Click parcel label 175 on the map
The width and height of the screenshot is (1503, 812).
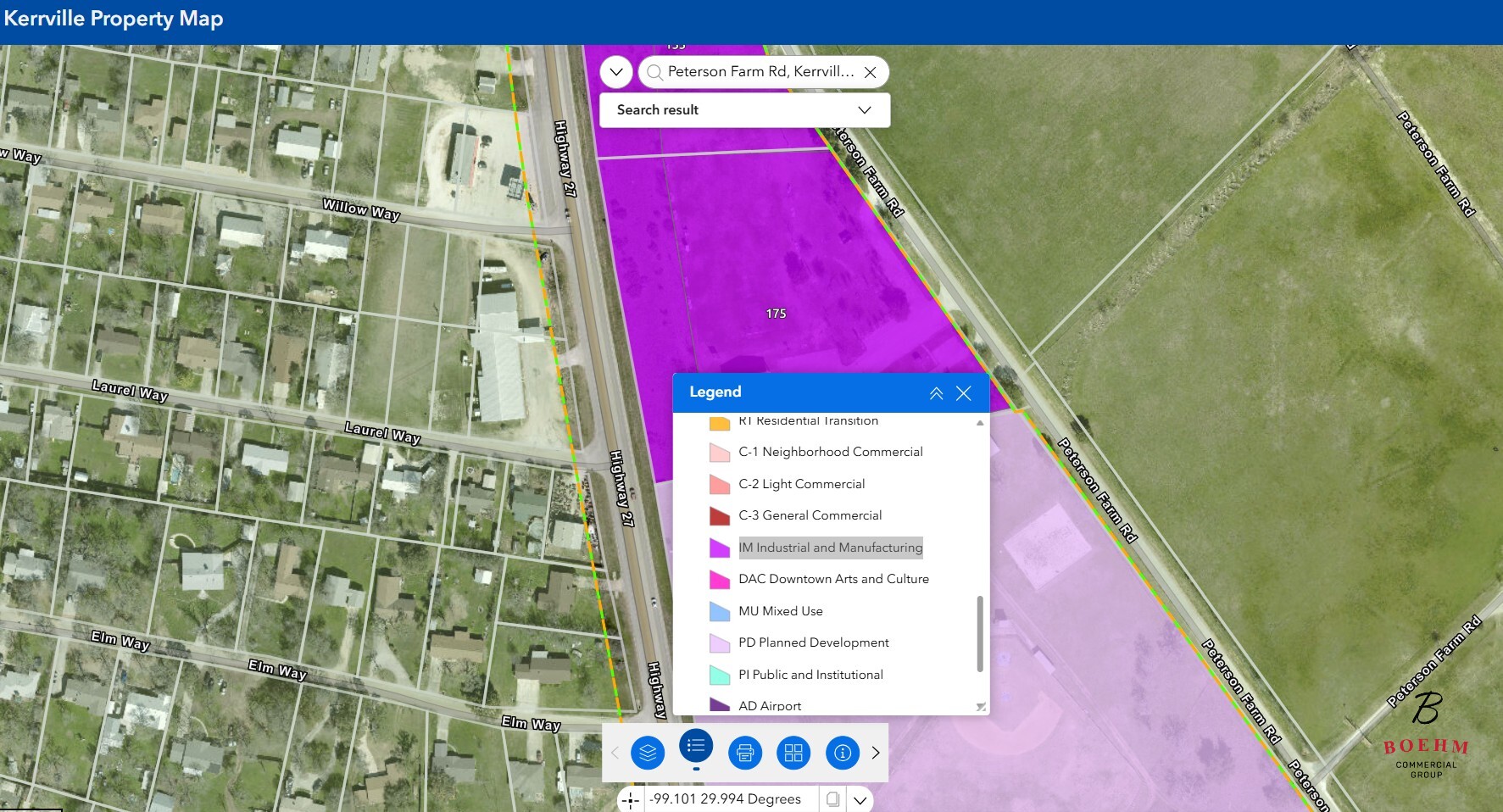(776, 314)
